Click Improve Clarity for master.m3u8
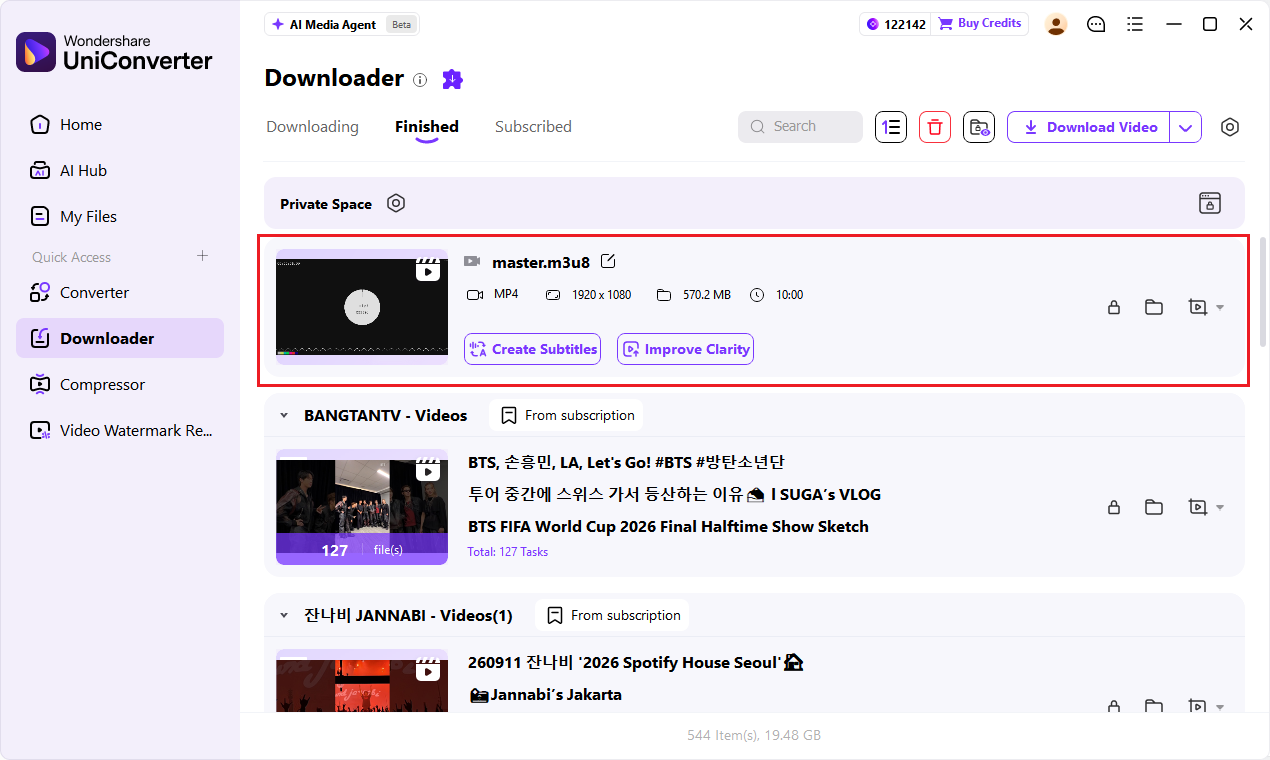 click(x=685, y=349)
